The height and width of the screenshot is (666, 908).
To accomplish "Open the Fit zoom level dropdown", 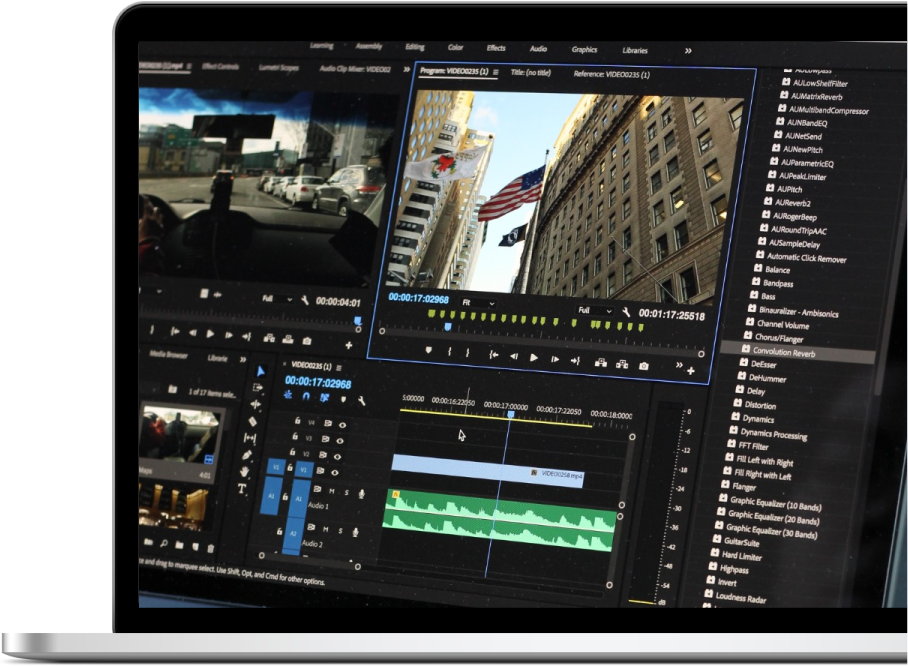I will (x=480, y=303).
